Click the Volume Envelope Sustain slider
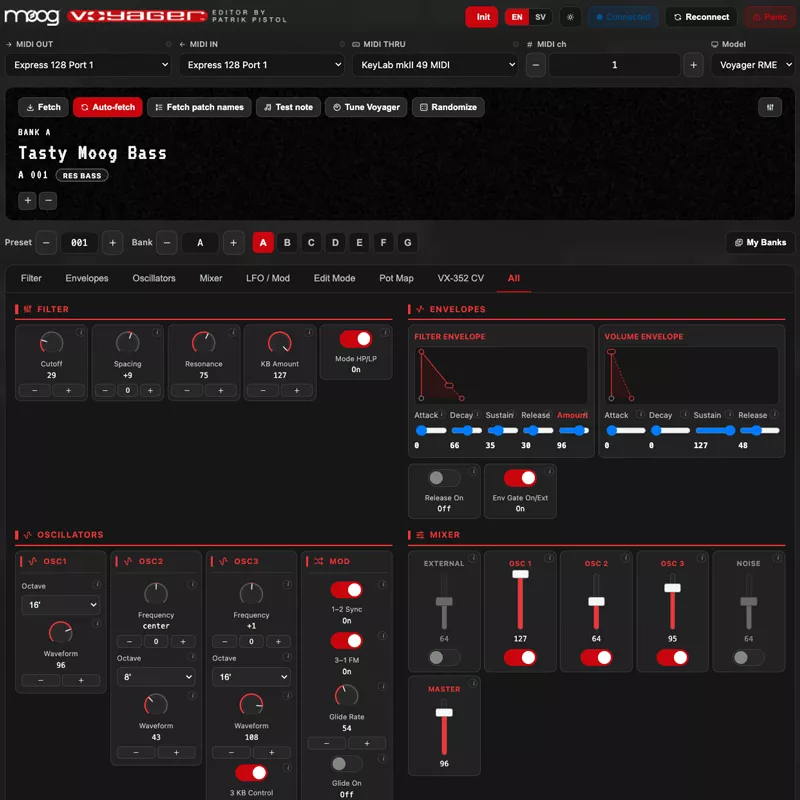 (715, 431)
